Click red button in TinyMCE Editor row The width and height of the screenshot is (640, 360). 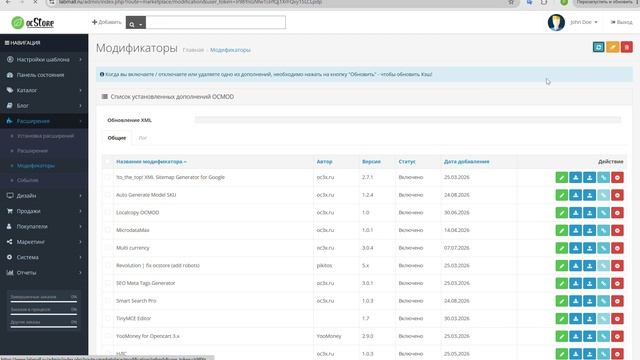pos(617,318)
